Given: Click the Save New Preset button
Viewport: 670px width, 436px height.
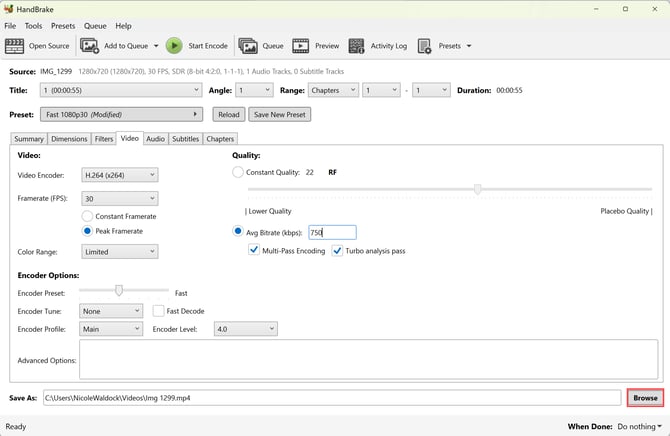Looking at the screenshot, I should pyautogui.click(x=279, y=115).
